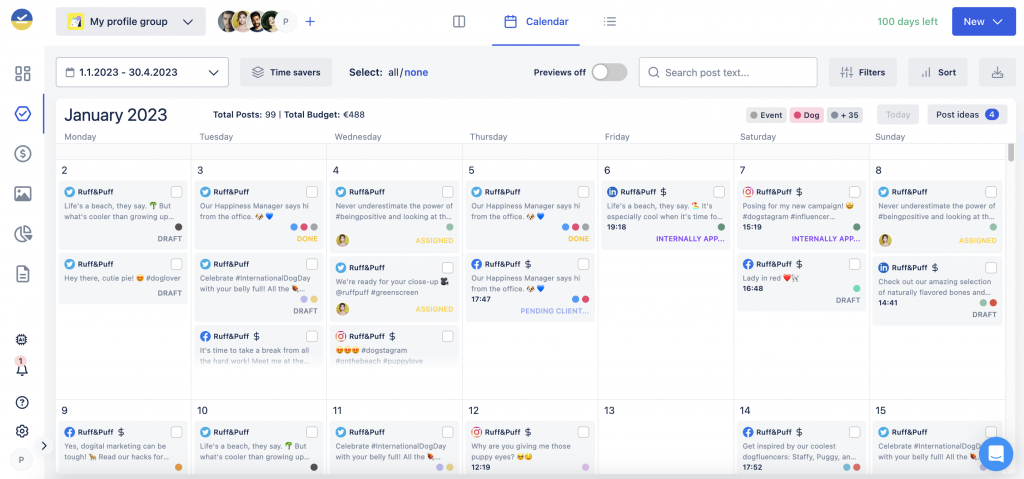The height and width of the screenshot is (479, 1024).
Task: Open the chat support bubble
Action: [995, 453]
